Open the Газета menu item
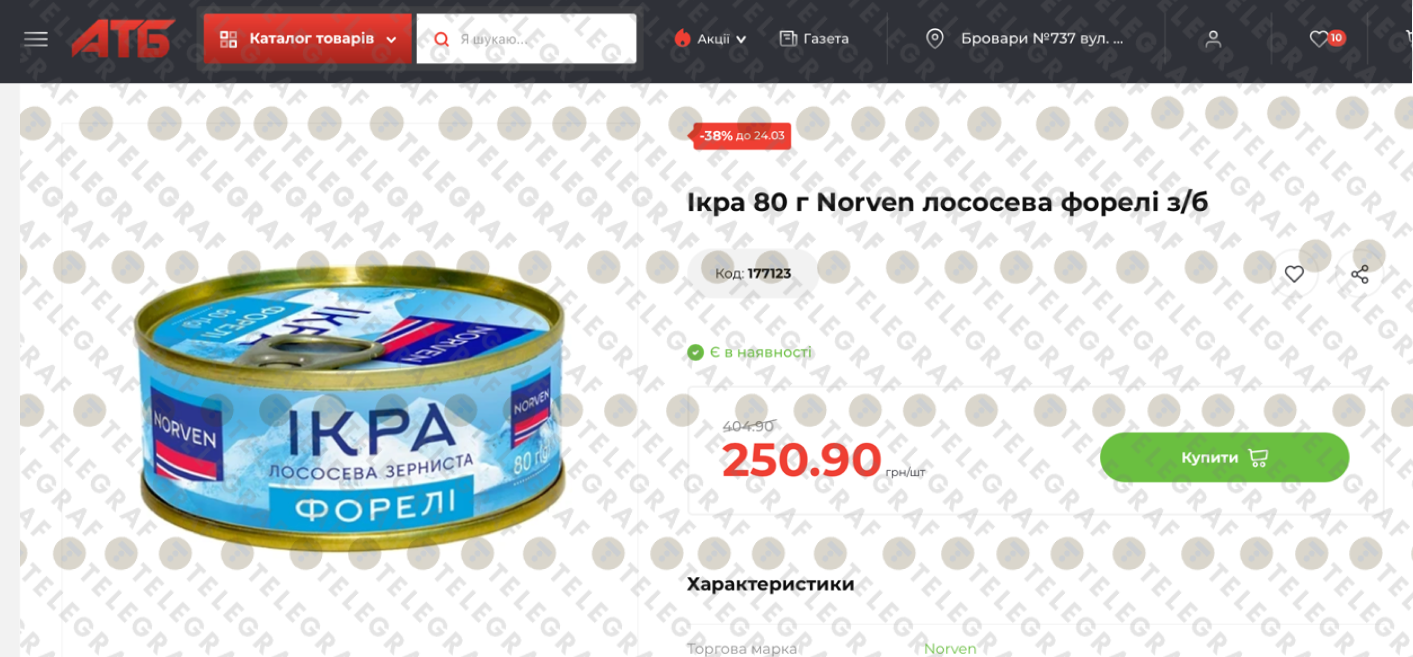 click(x=814, y=39)
